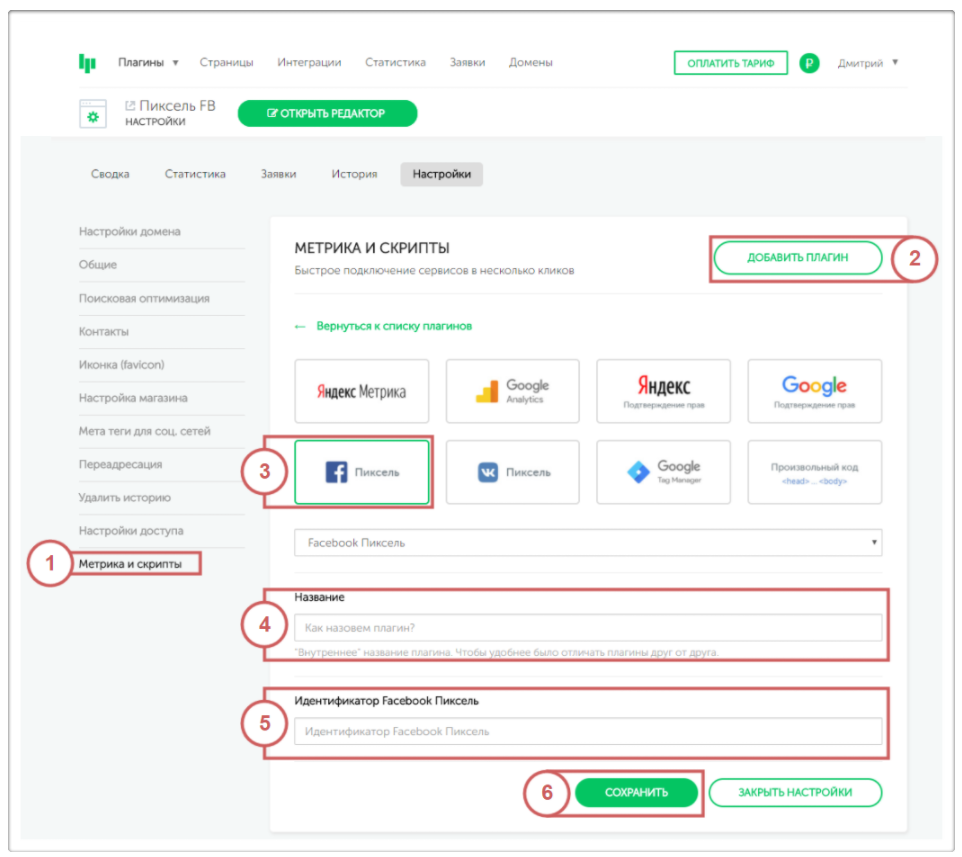Image resolution: width=962 pixels, height=857 pixels.
Task: Select the Facebook Пиксель plugin tile
Action: (x=362, y=472)
